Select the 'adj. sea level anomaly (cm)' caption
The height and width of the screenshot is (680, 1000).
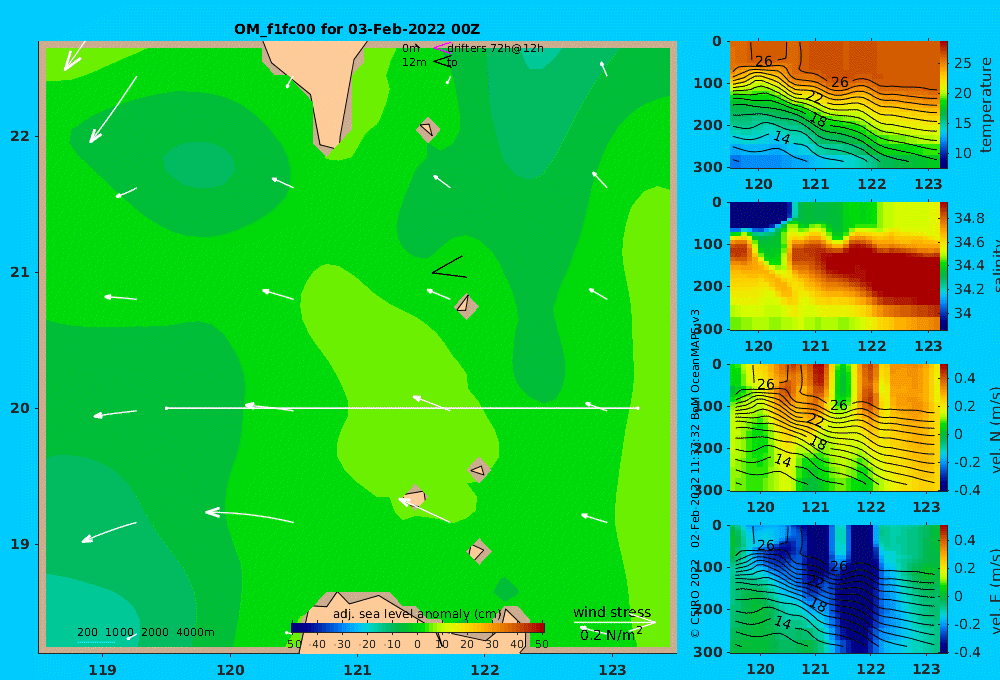[417, 614]
